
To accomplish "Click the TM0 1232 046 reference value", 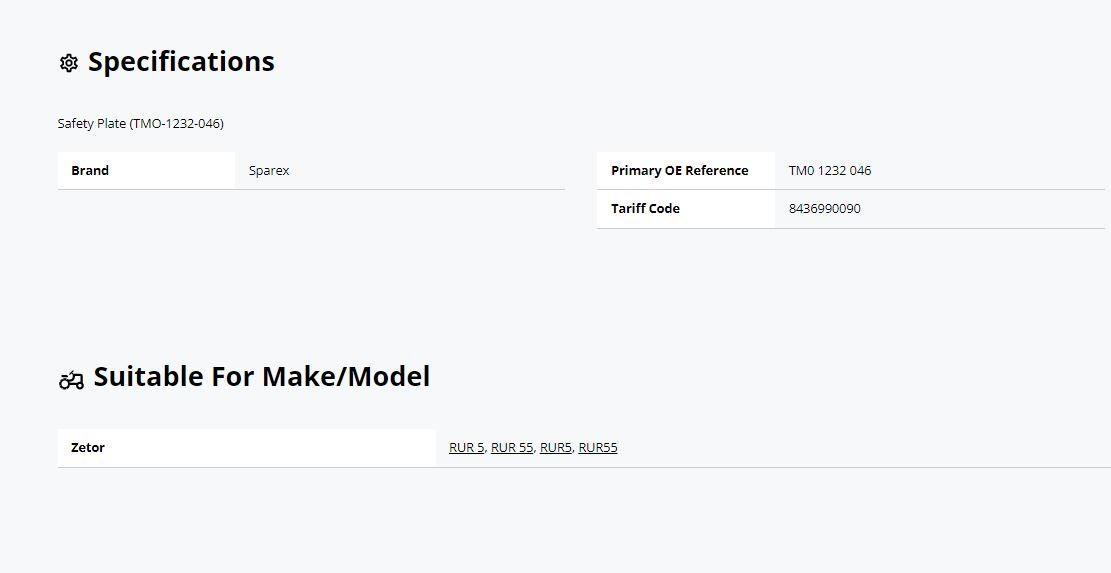I will pyautogui.click(x=830, y=171).
